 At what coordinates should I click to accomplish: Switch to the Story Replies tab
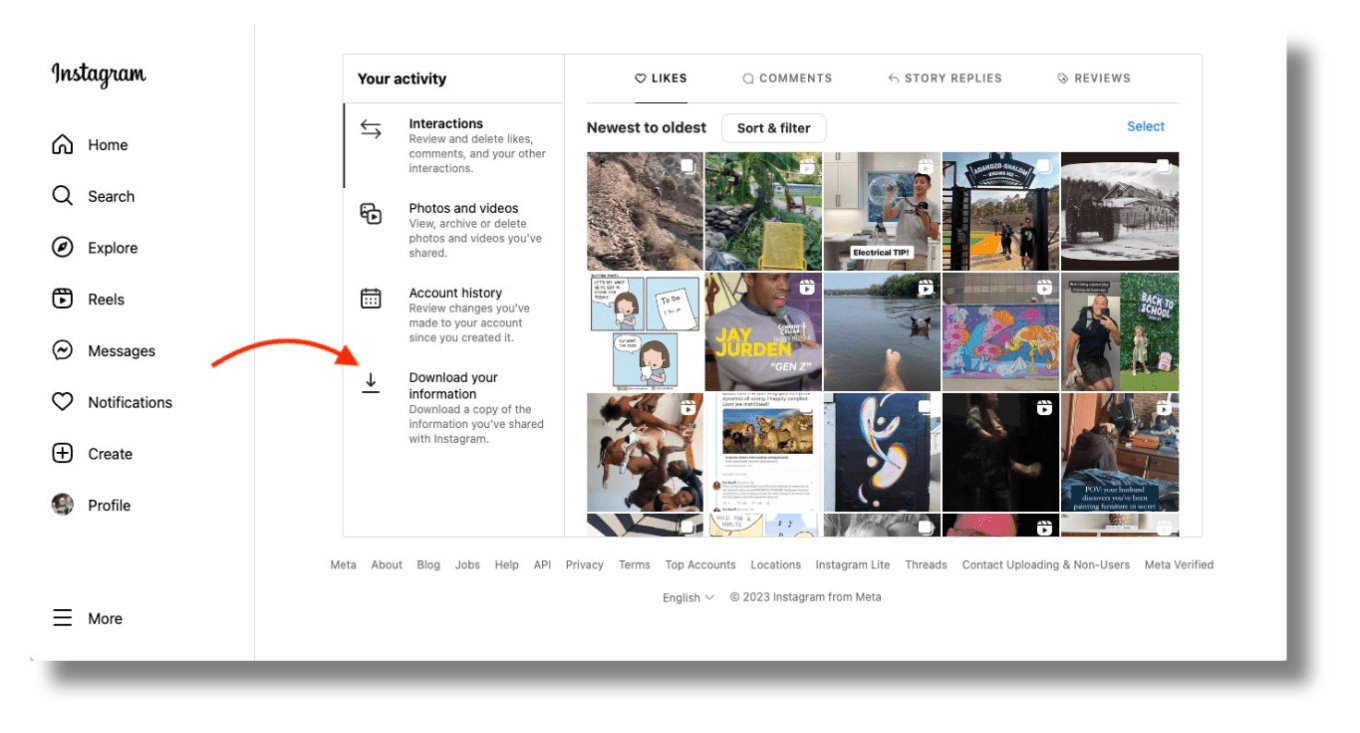pyautogui.click(x=944, y=78)
